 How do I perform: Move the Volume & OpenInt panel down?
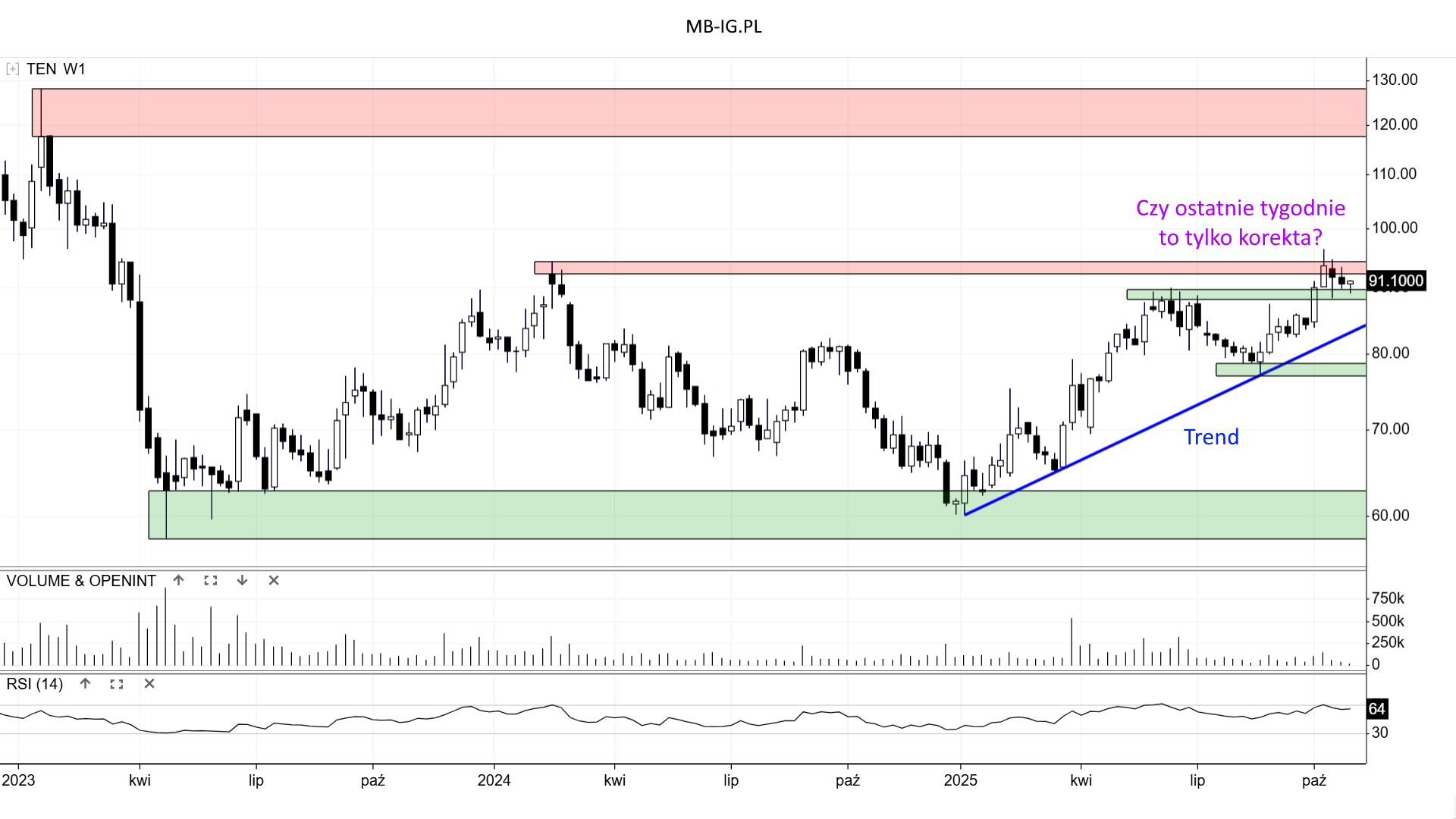click(x=242, y=580)
